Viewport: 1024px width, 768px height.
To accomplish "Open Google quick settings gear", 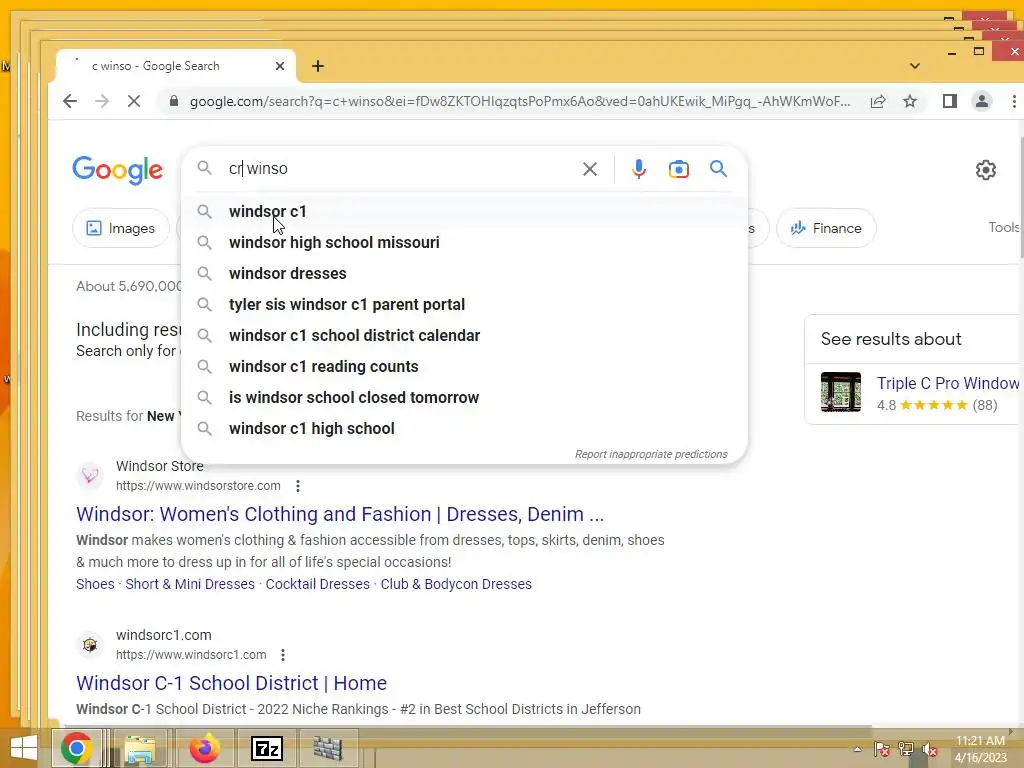I will coord(985,170).
